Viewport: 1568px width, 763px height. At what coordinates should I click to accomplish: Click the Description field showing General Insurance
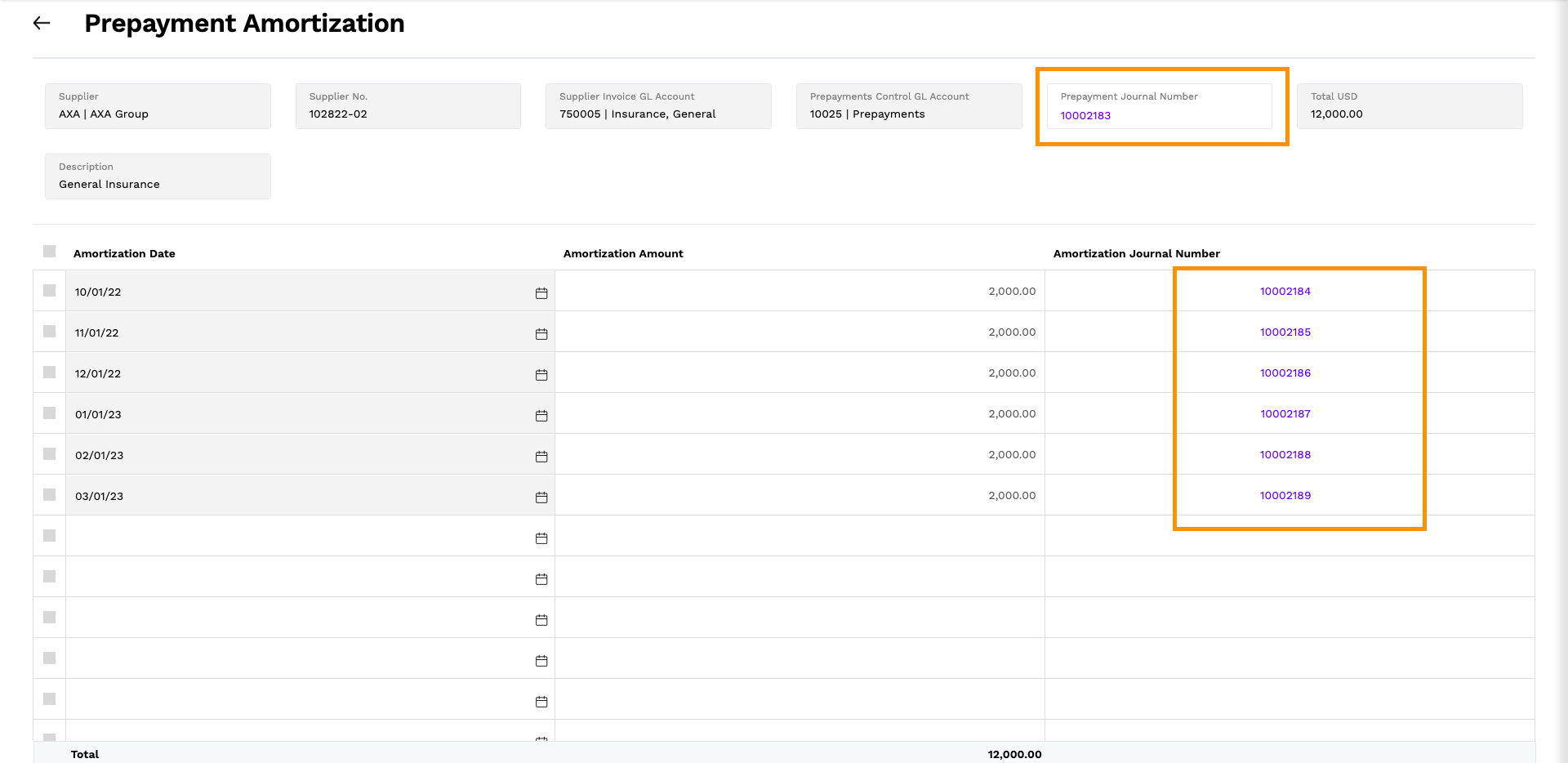(x=158, y=176)
